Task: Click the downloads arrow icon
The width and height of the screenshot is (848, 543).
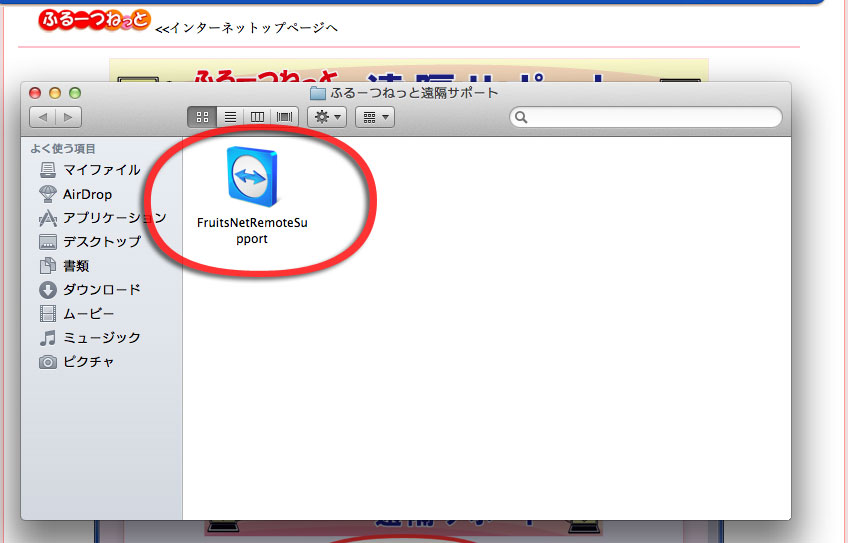Action: 48,290
